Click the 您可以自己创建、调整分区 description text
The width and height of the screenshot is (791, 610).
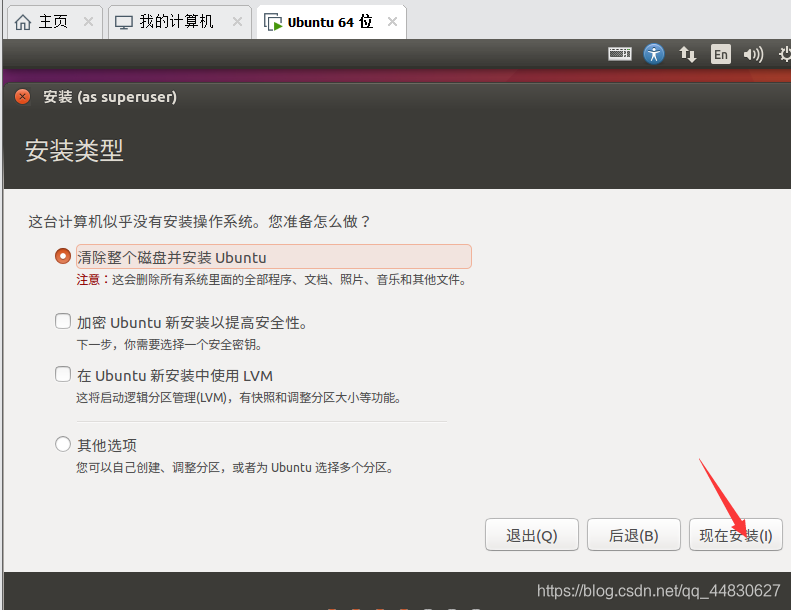click(x=235, y=468)
